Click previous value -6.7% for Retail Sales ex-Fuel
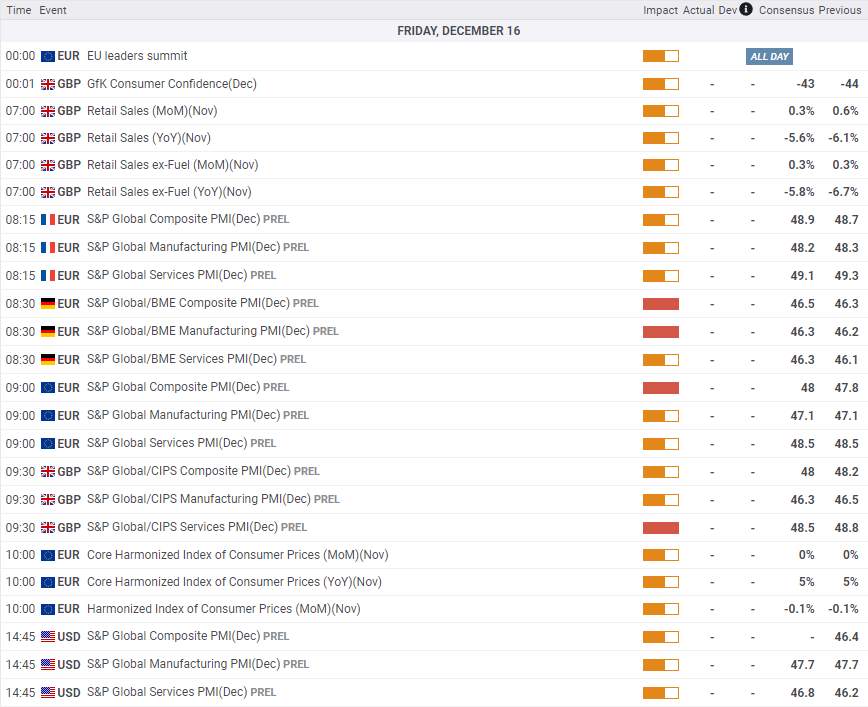This screenshot has height=707, width=868. click(843, 192)
